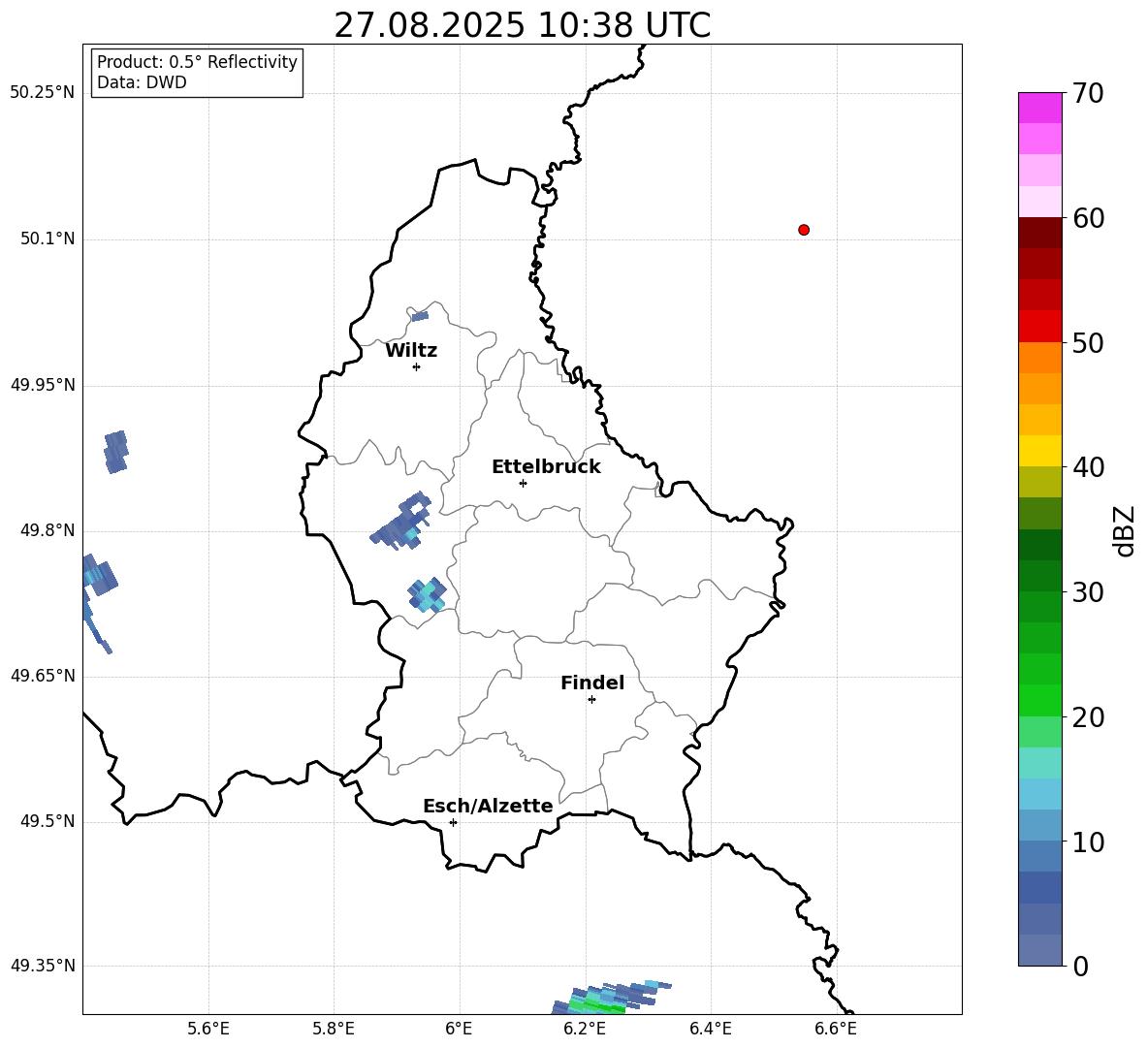Click the 6.4°E longitude label
This screenshot has height=1048, width=1148.
pyautogui.click(x=710, y=1029)
